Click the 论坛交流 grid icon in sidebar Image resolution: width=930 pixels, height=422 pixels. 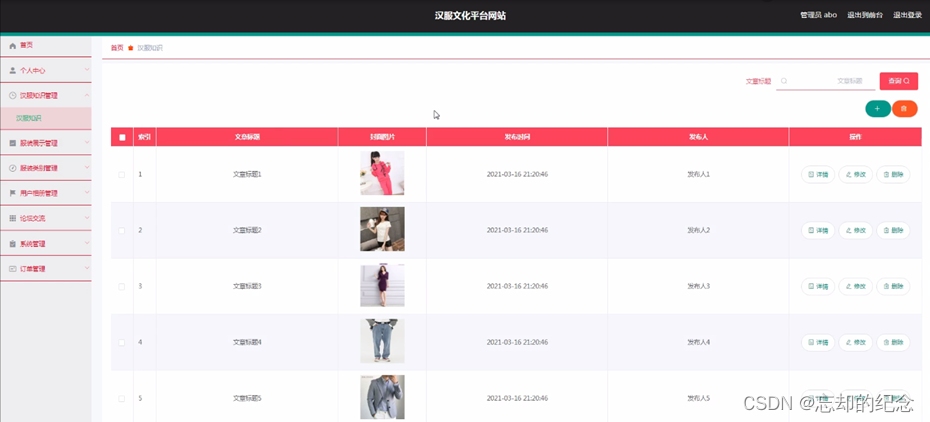(x=12, y=218)
